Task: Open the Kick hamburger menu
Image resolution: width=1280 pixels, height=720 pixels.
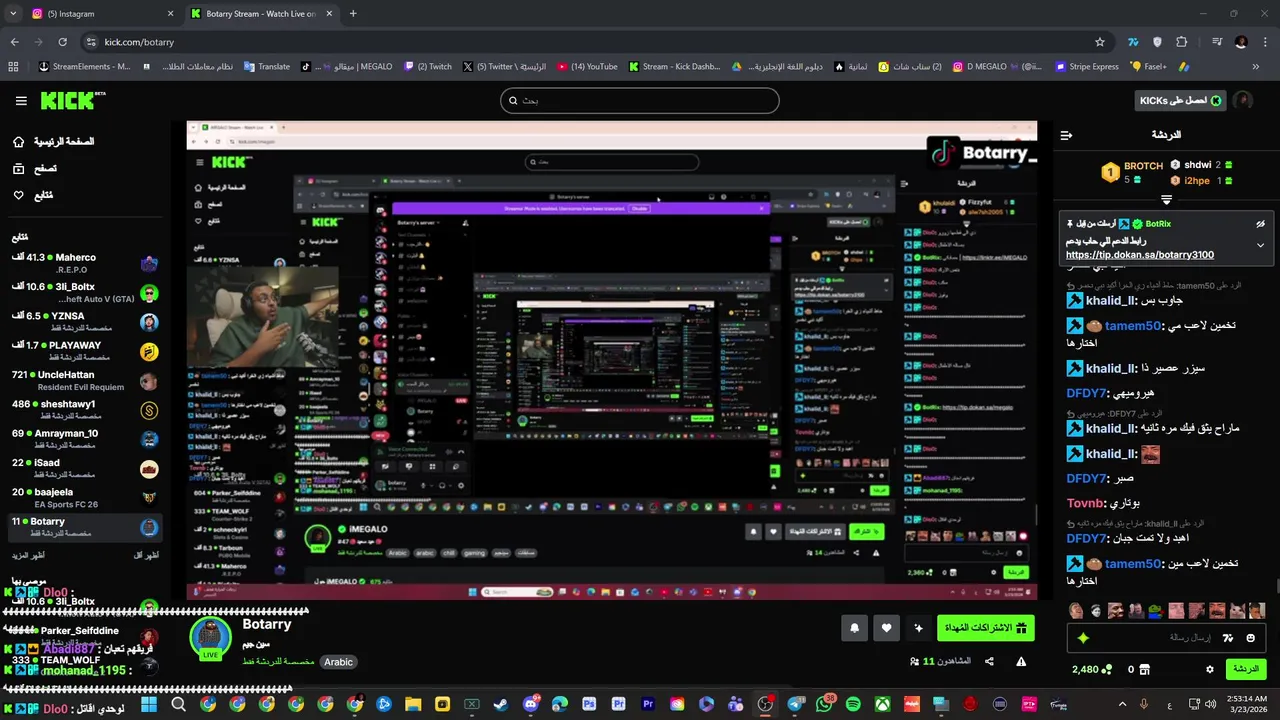Action: click(x=21, y=101)
